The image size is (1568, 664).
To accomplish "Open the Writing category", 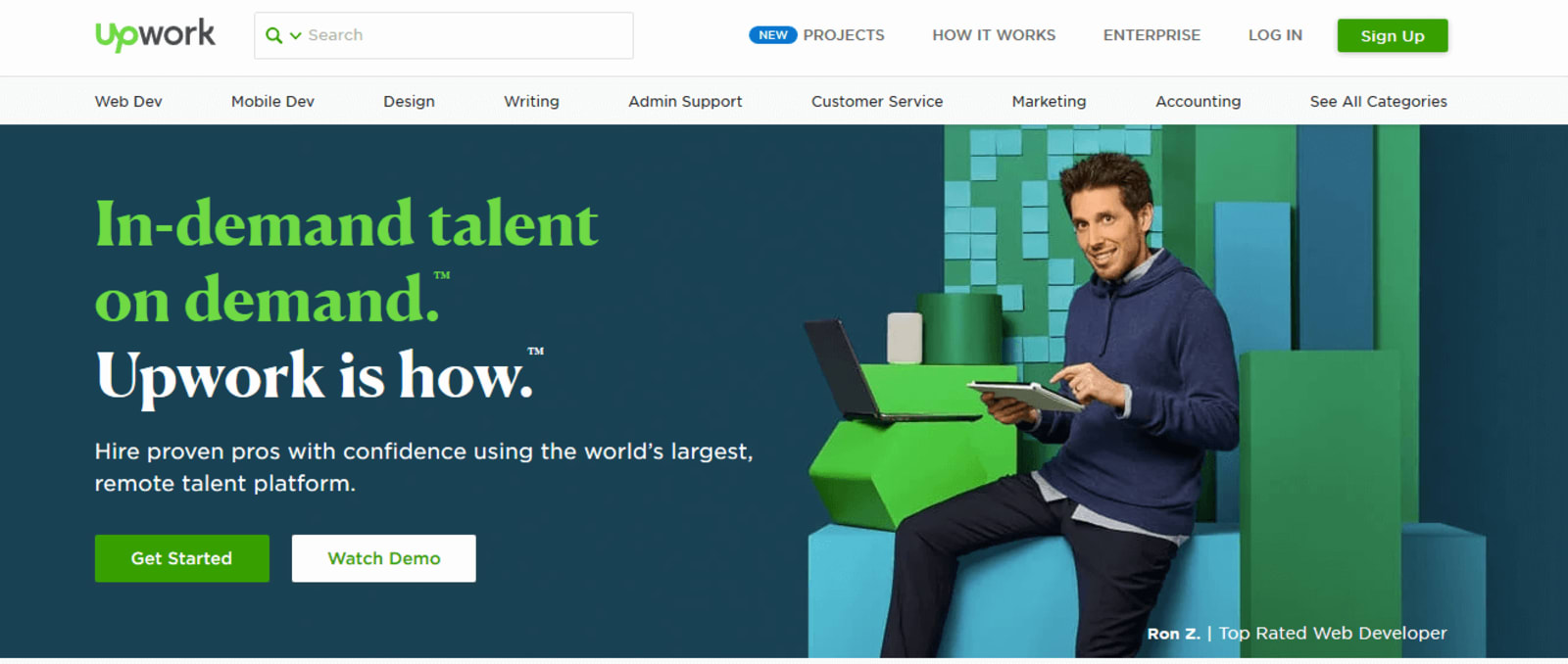I will (x=531, y=101).
